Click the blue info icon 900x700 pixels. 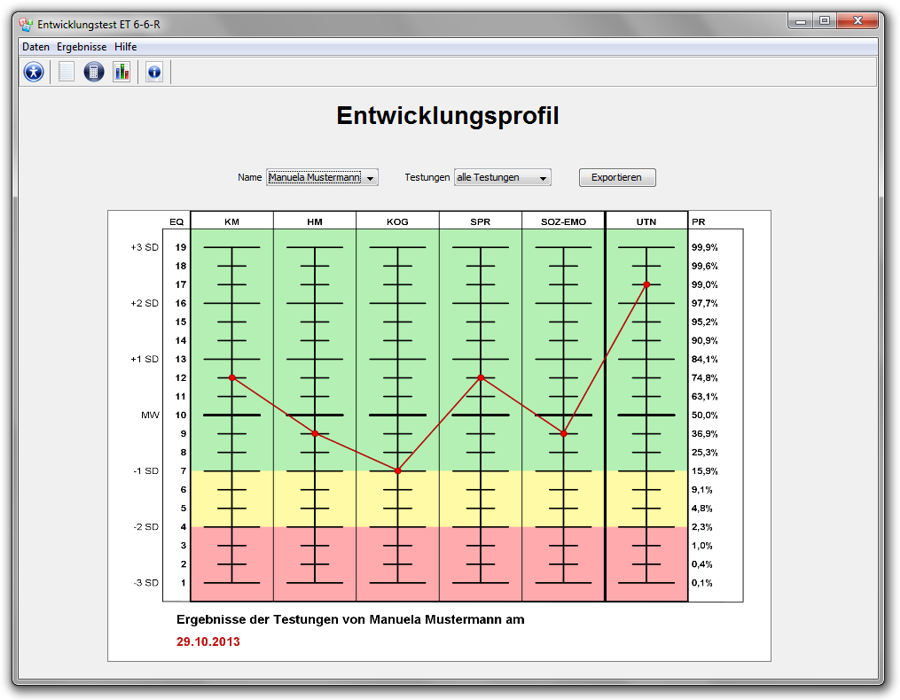click(153, 72)
